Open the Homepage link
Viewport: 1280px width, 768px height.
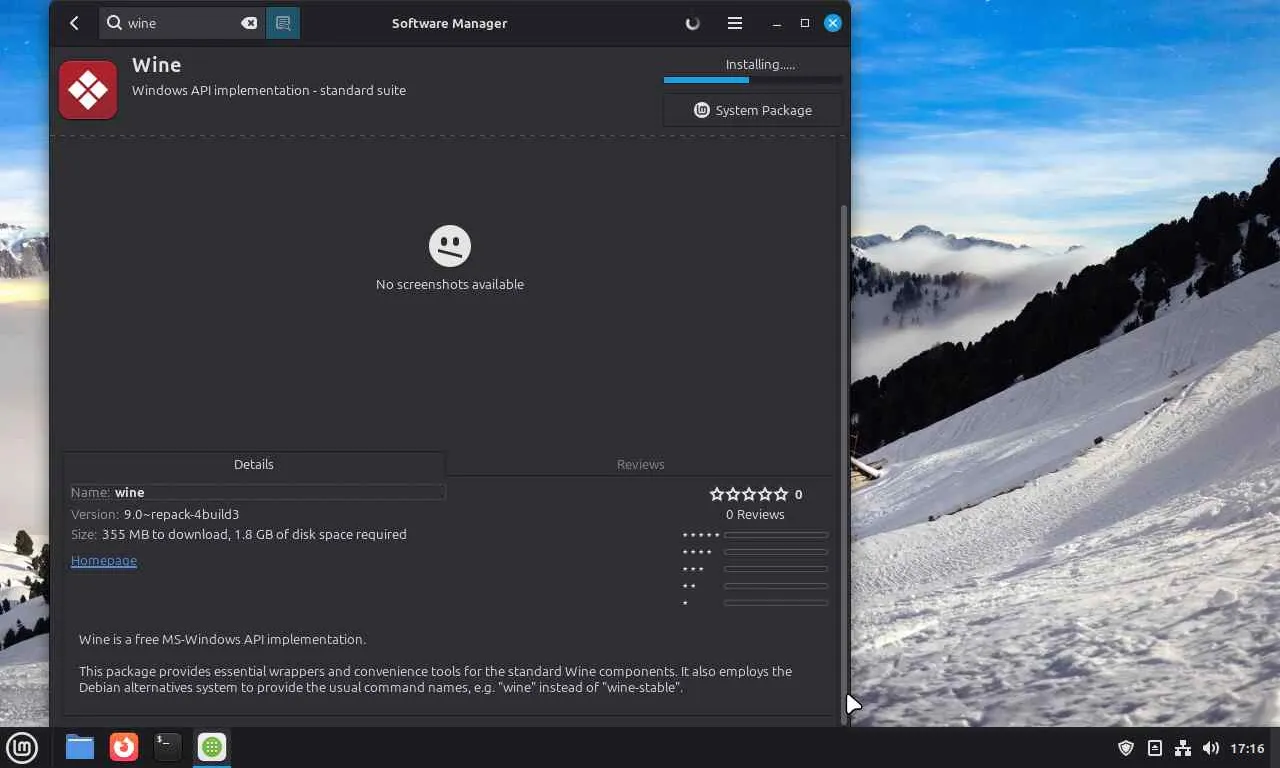(x=104, y=560)
